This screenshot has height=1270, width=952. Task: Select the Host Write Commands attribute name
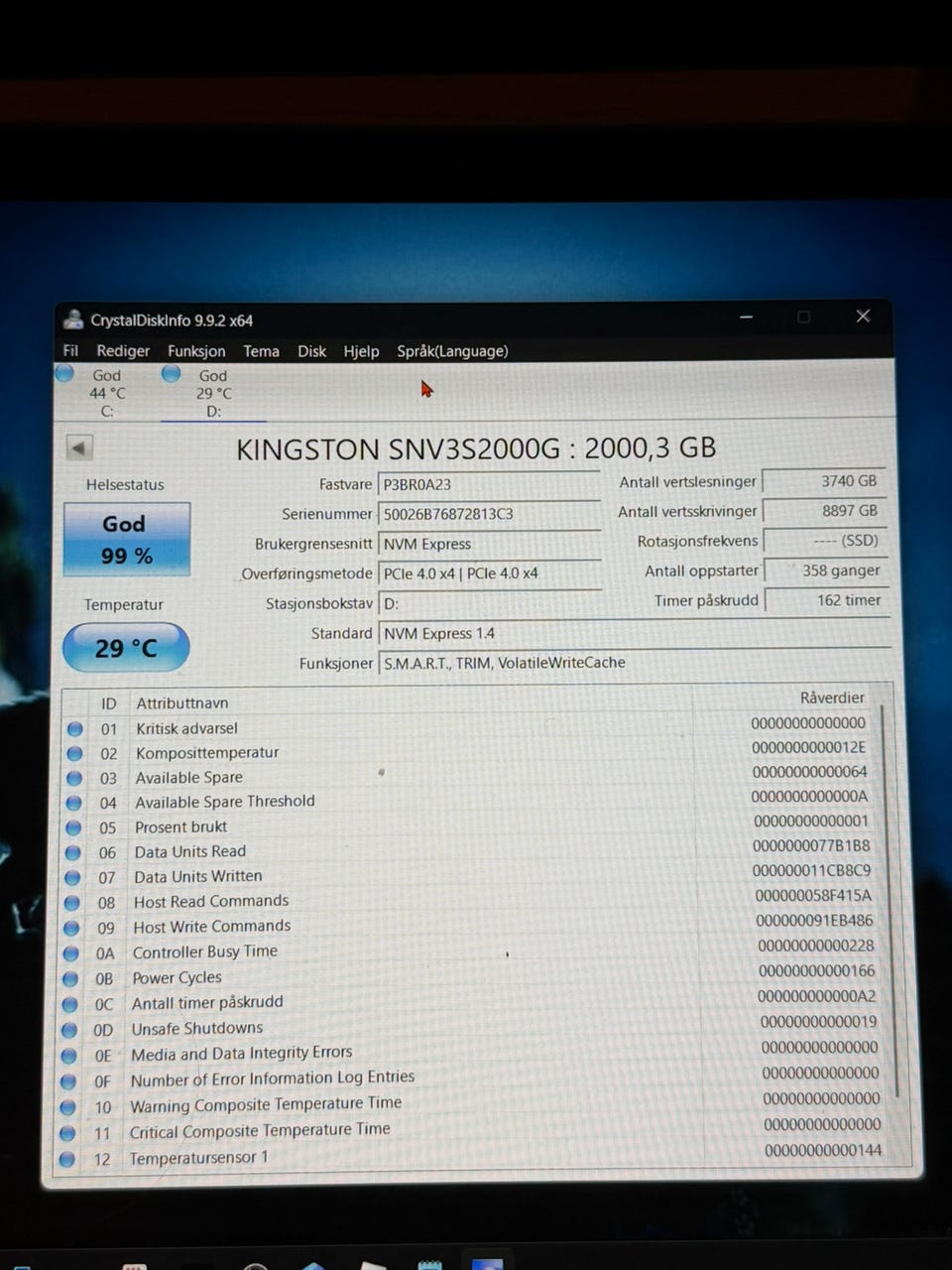[x=211, y=927]
